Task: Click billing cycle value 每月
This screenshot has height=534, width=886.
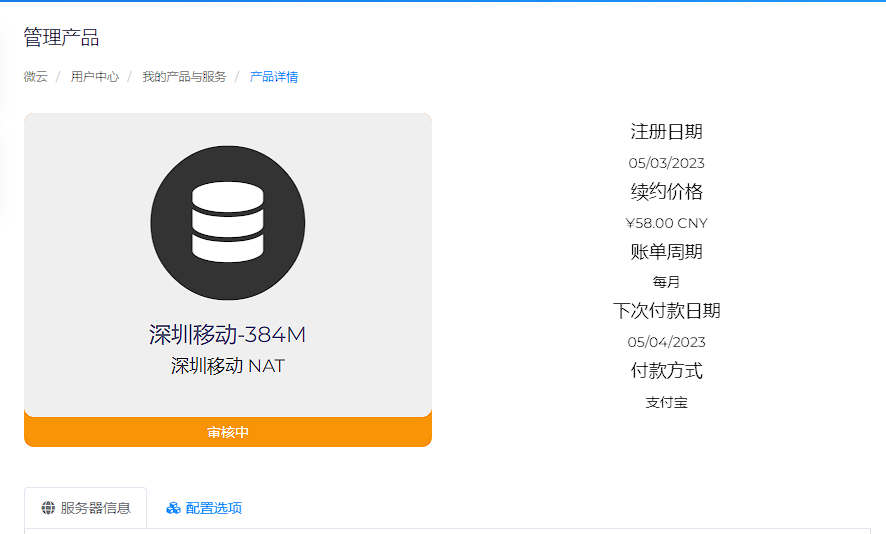Action: 667,281
